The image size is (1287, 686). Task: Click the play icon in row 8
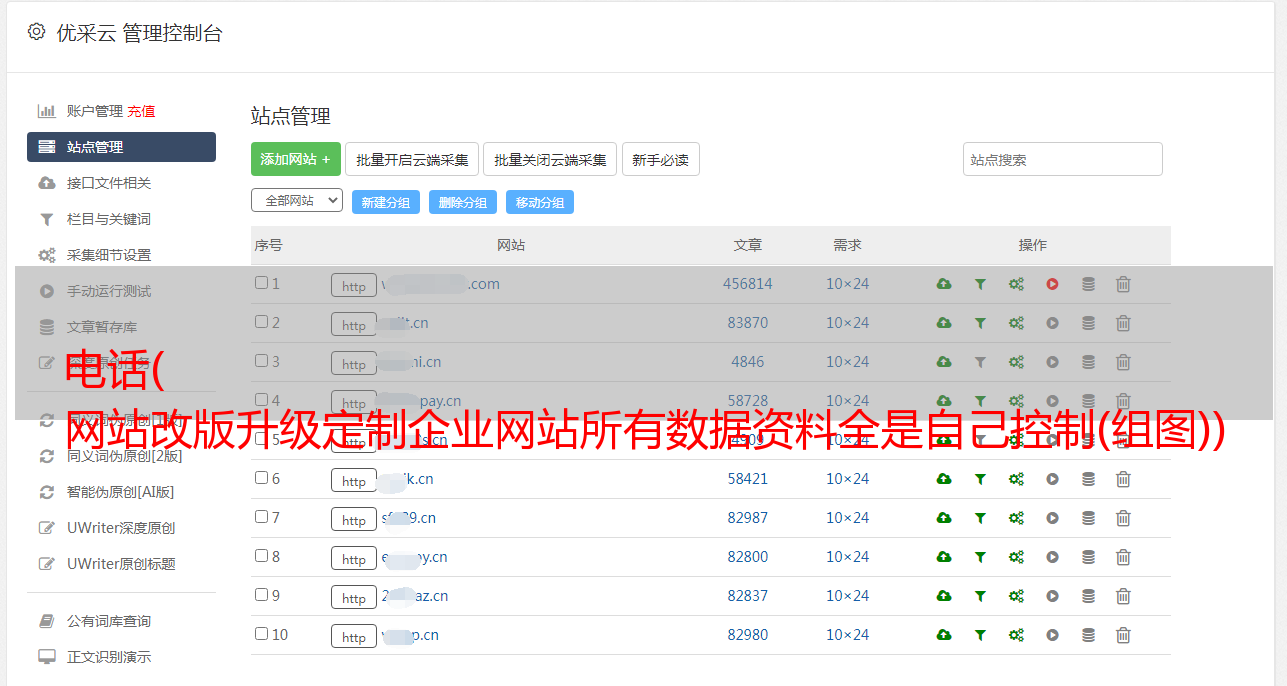coord(1052,557)
